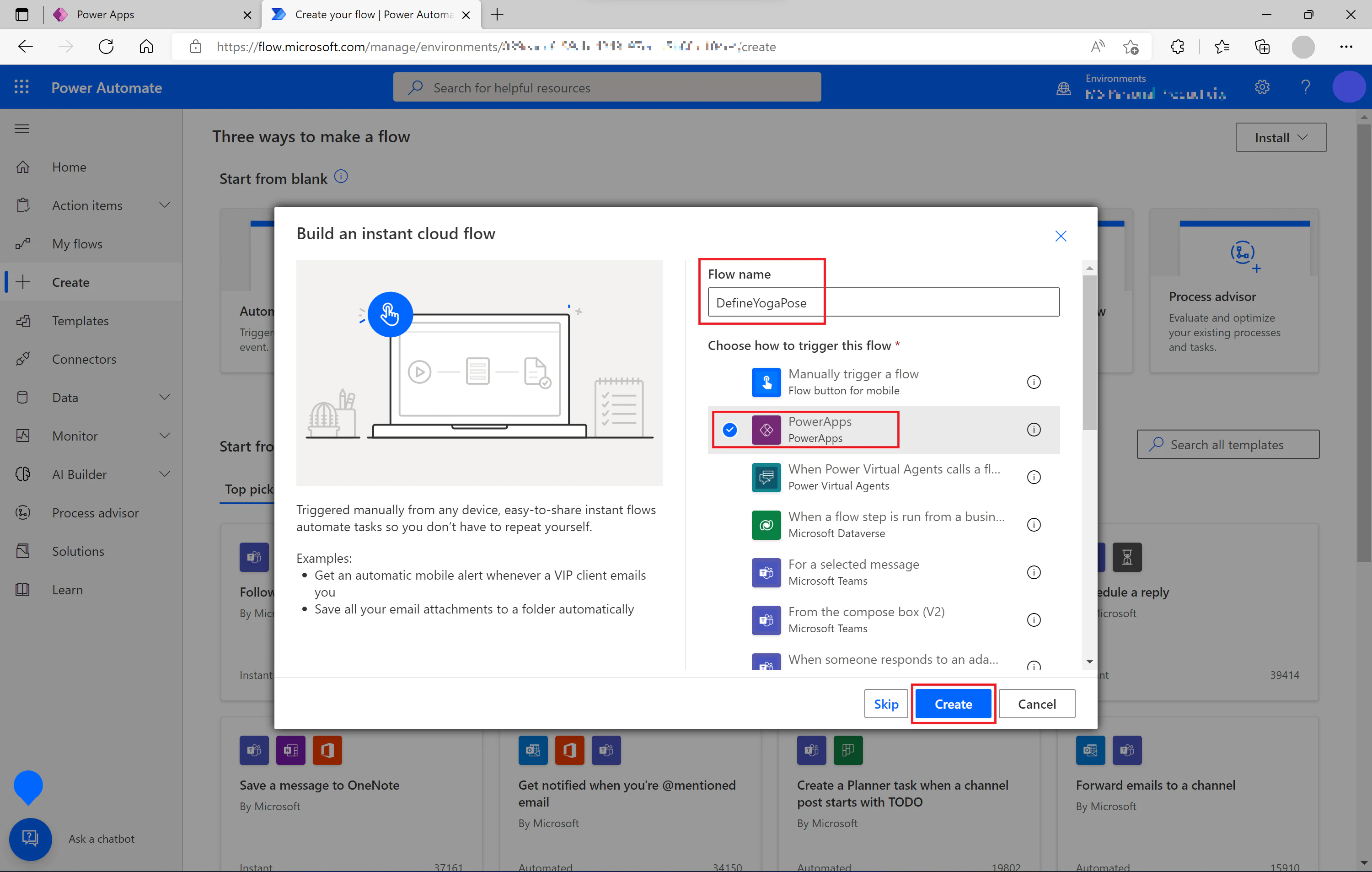Select For a selected message trigger
This screenshot has height=872, width=1372.
(x=883, y=572)
